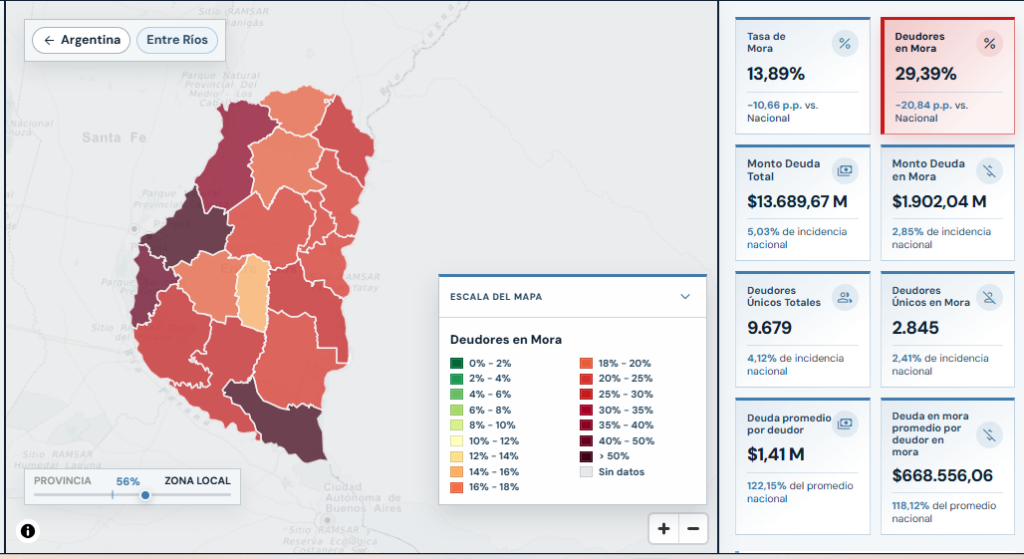Select the Deudores en Mora card
Screen dimensions: 1024x559
click(x=948, y=76)
